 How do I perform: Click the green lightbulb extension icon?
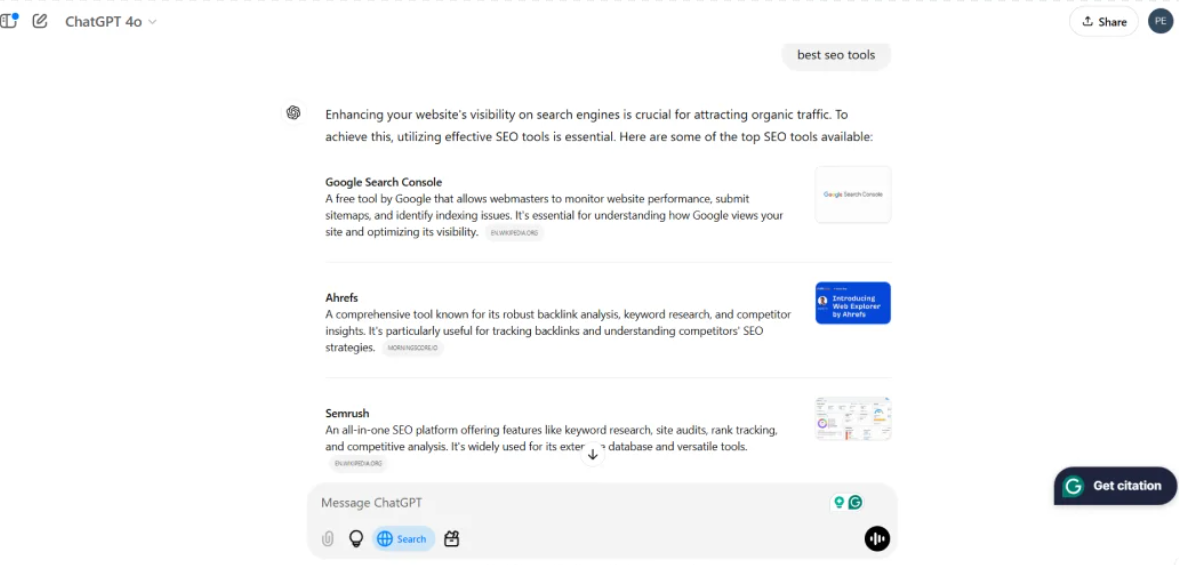pos(839,502)
